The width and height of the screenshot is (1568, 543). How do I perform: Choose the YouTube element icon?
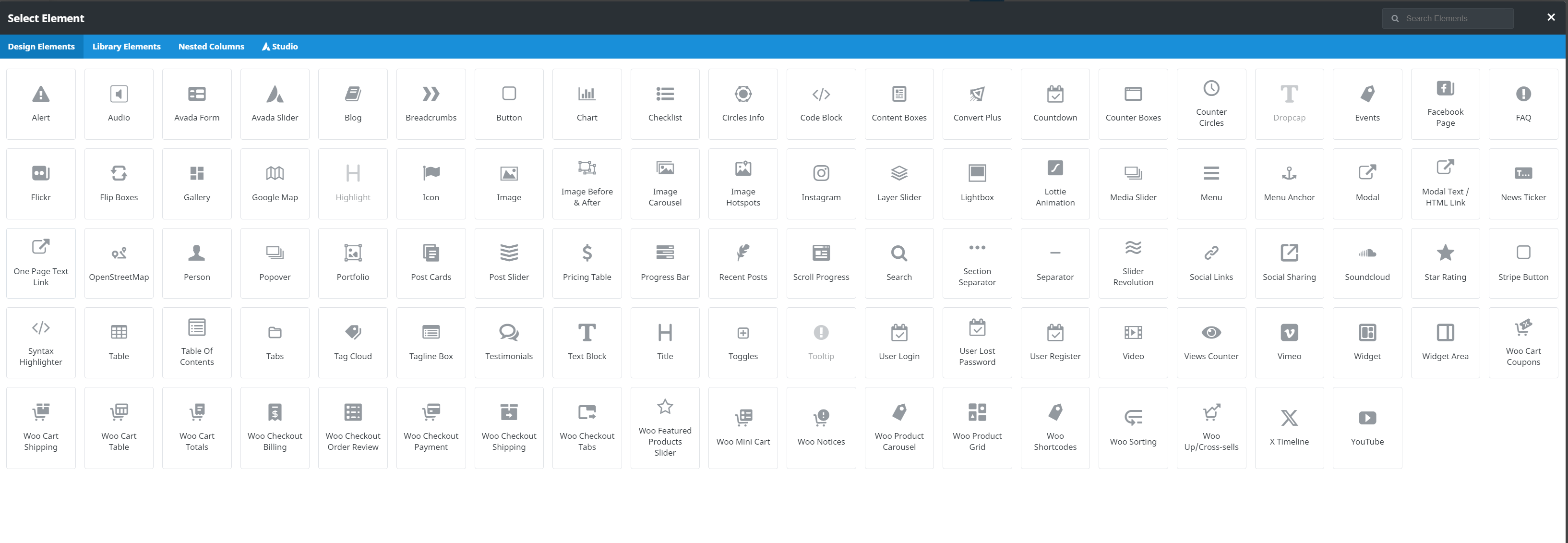point(1366,418)
